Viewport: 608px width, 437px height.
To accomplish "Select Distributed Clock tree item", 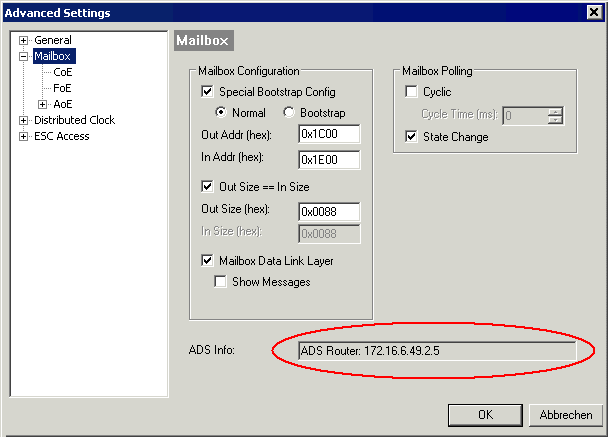I will pyautogui.click(x=74, y=120).
